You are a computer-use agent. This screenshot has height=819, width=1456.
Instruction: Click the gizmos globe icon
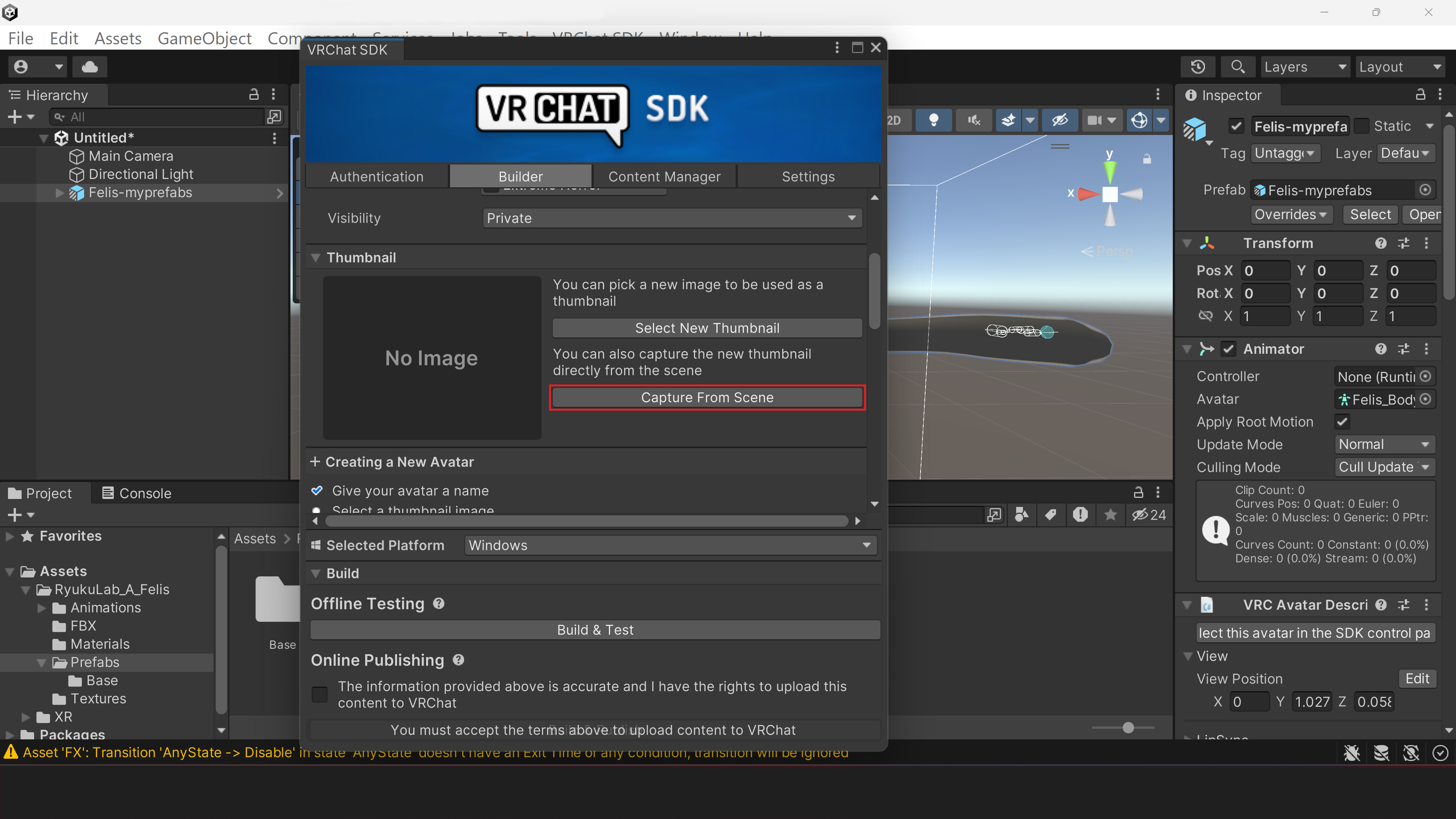(1139, 120)
